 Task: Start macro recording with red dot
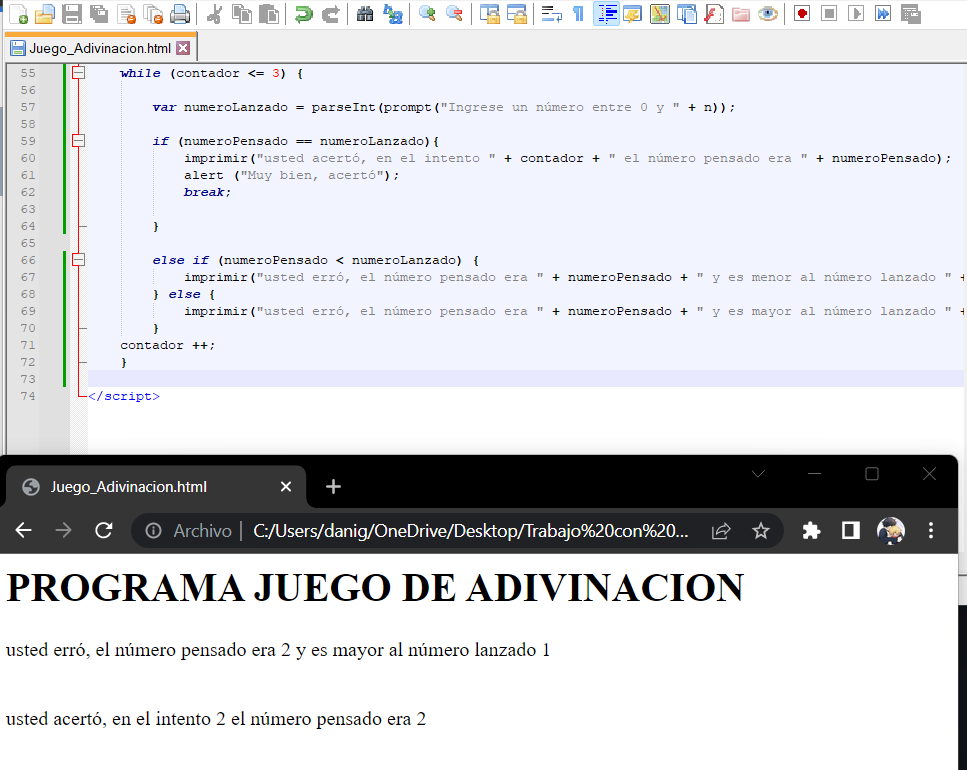coord(802,14)
